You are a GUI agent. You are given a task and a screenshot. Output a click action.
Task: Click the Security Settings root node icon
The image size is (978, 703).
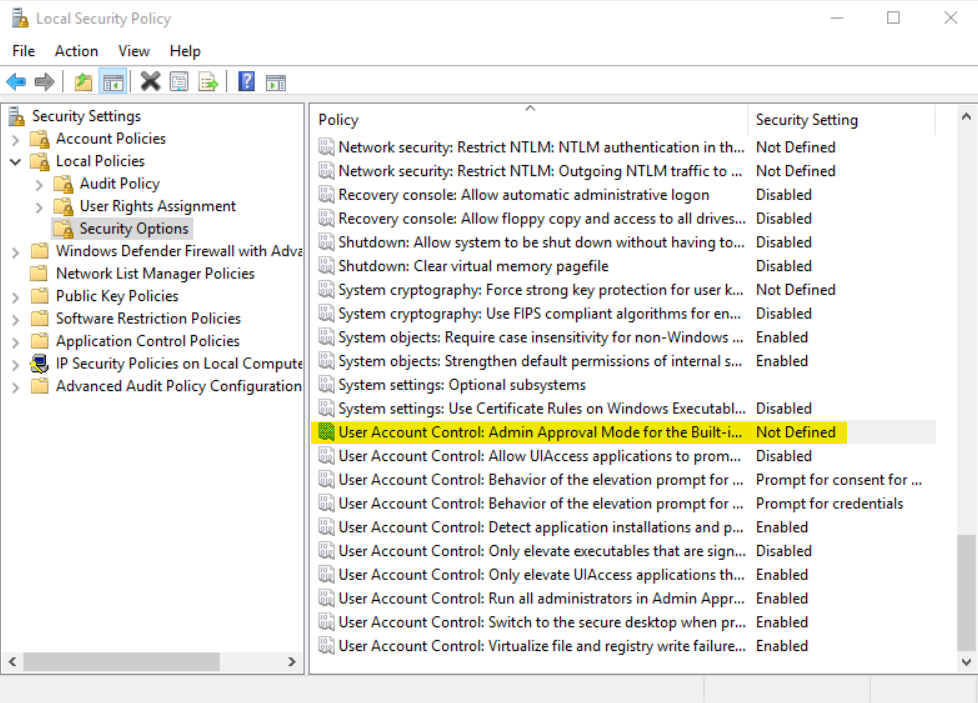pyautogui.click(x=17, y=116)
